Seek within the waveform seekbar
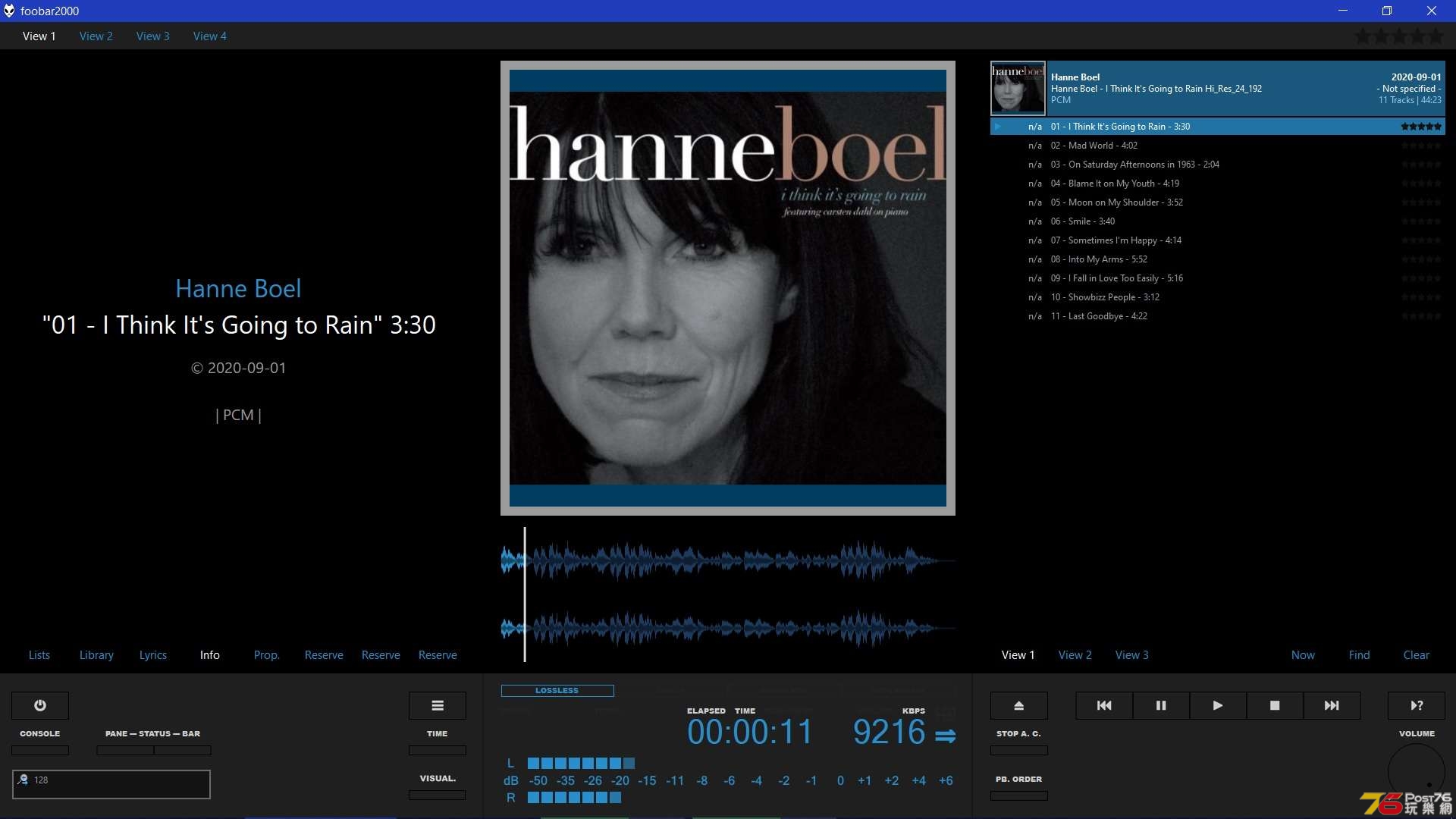The image size is (1456, 819). (x=728, y=595)
